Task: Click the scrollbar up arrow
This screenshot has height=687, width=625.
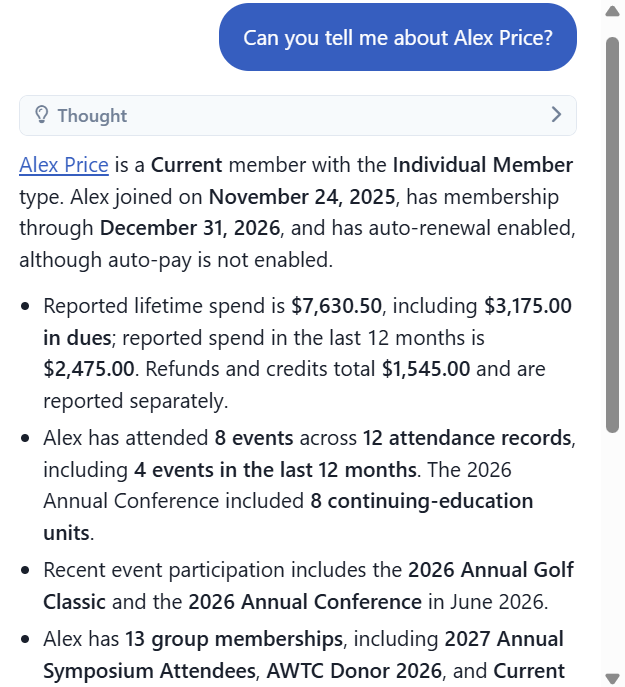Action: 612,11
